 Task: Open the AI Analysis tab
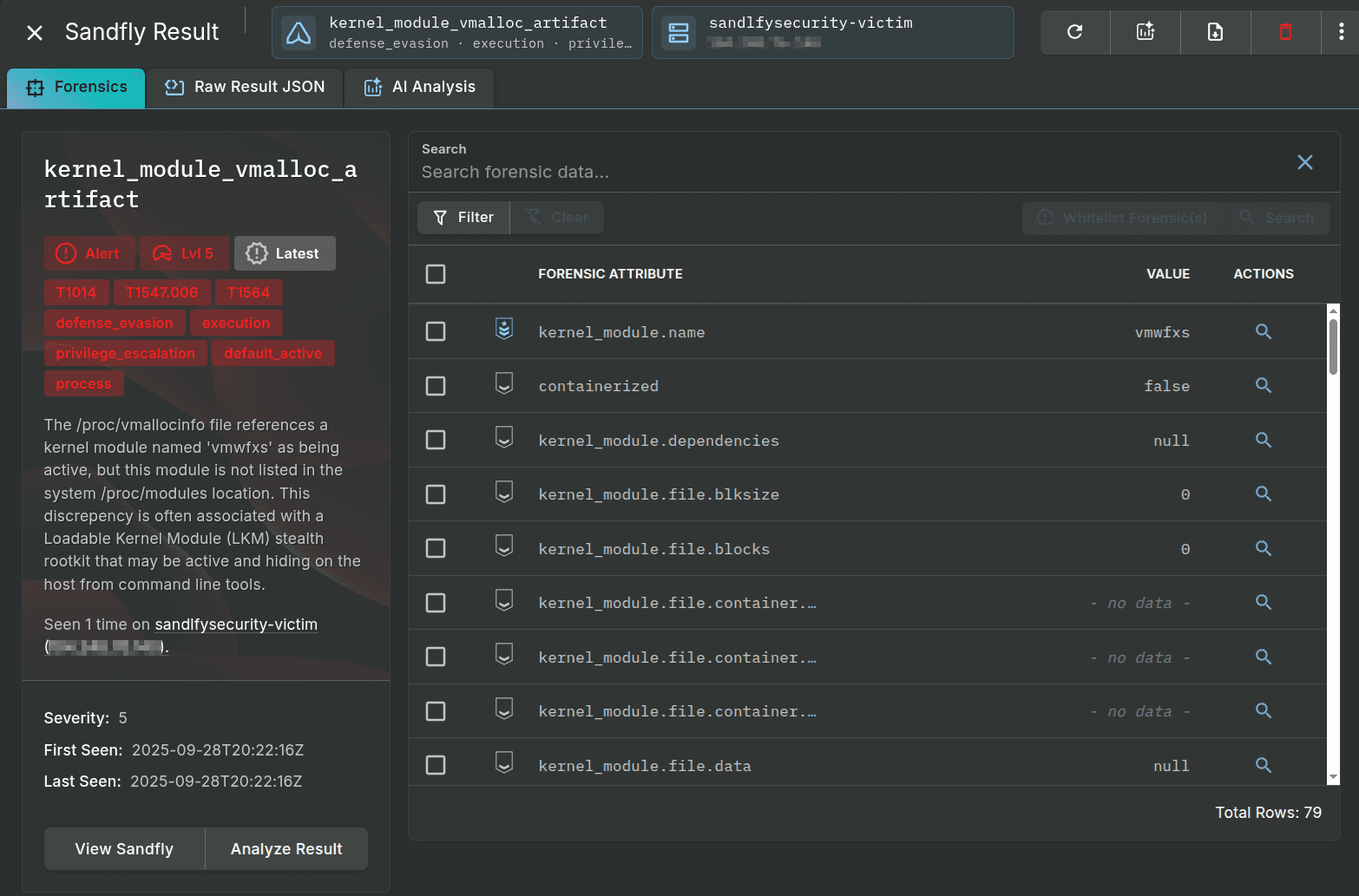[x=420, y=87]
